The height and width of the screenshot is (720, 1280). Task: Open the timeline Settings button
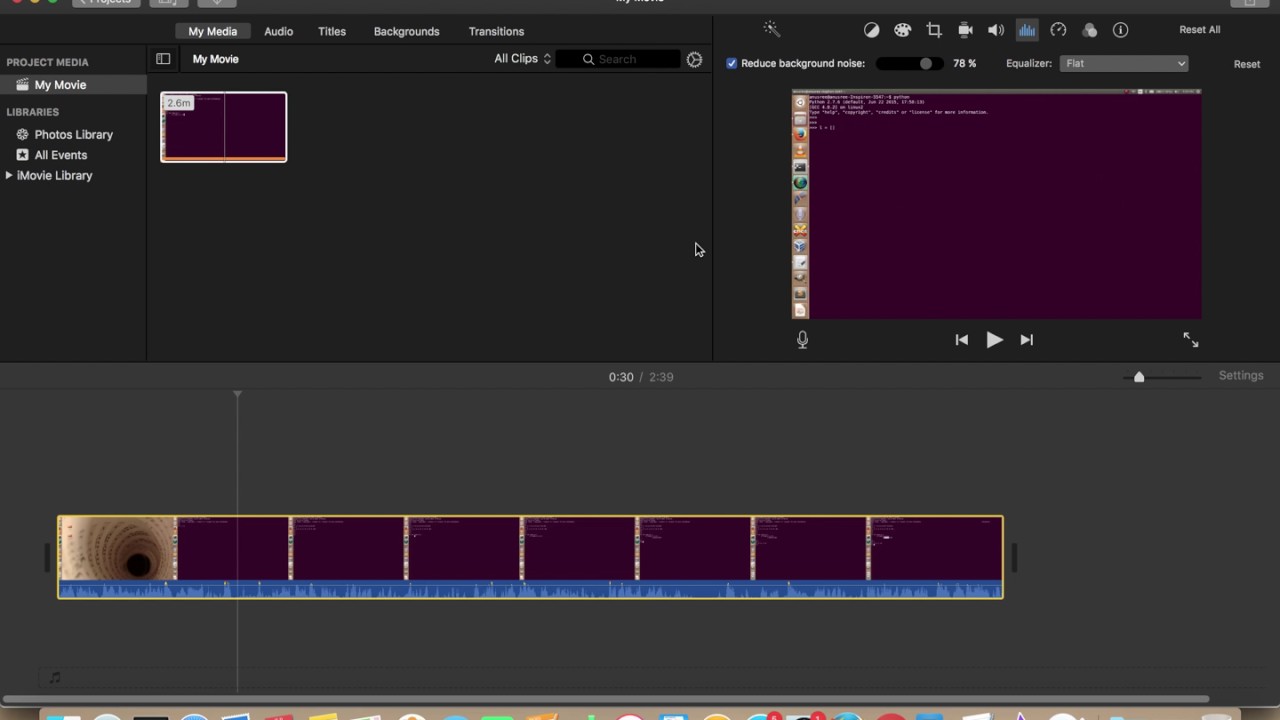click(x=1241, y=376)
